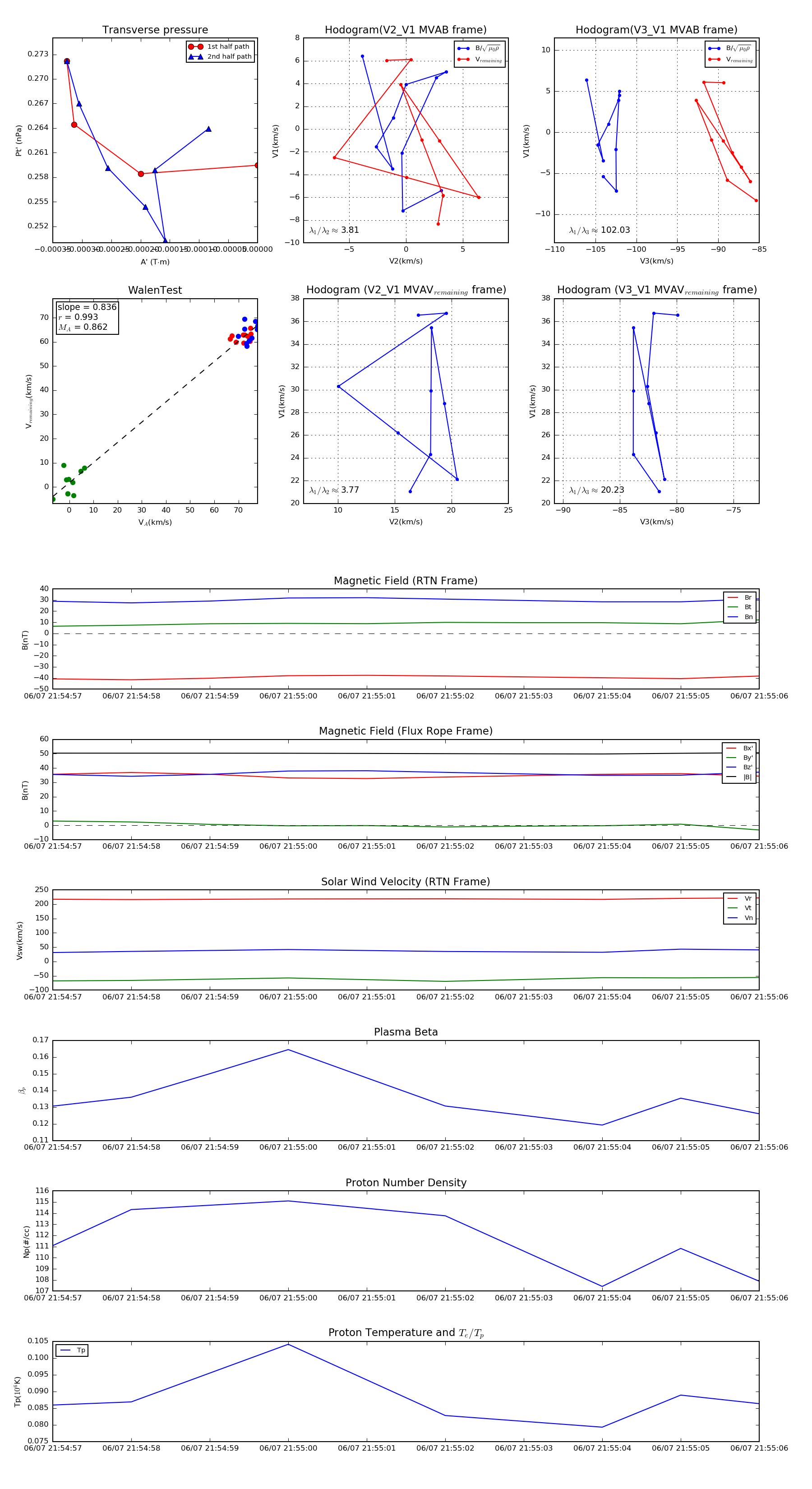Click the 'WalenTest' plot title
This screenshot has height=1489, width=812.
(x=155, y=290)
